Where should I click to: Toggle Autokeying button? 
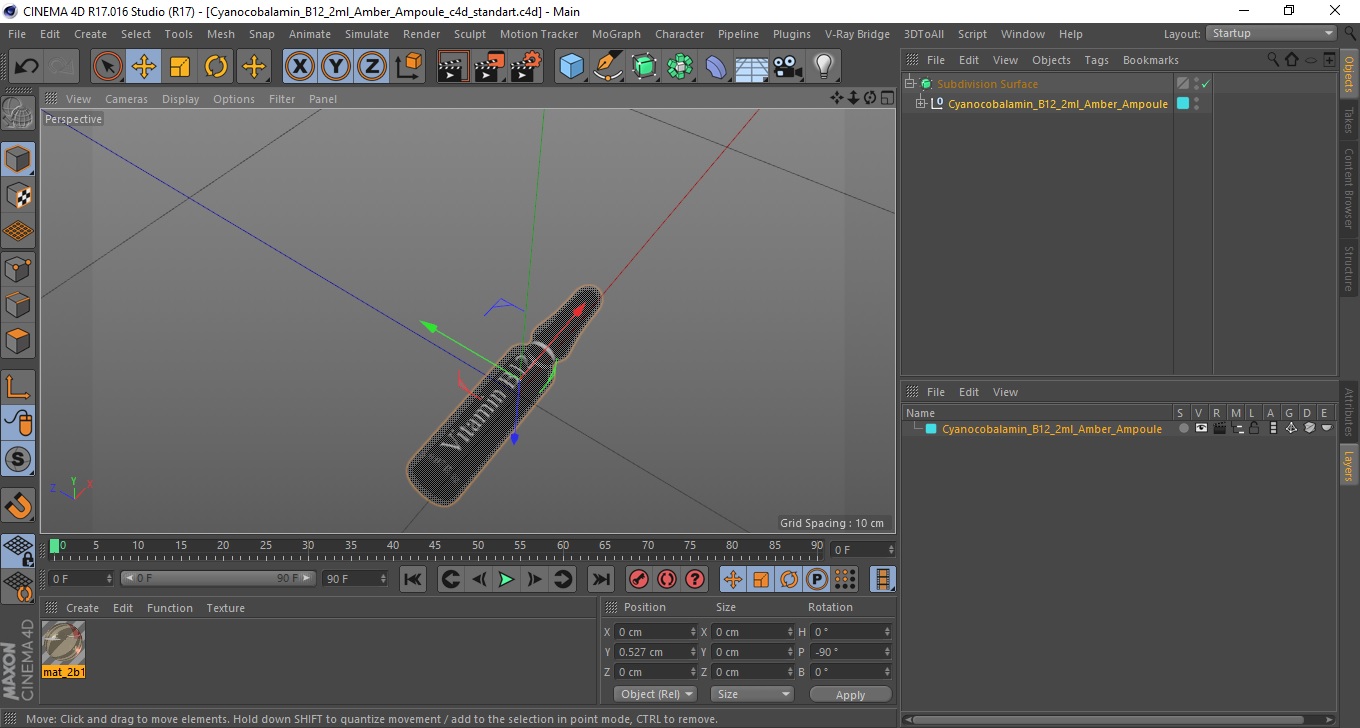click(x=667, y=579)
